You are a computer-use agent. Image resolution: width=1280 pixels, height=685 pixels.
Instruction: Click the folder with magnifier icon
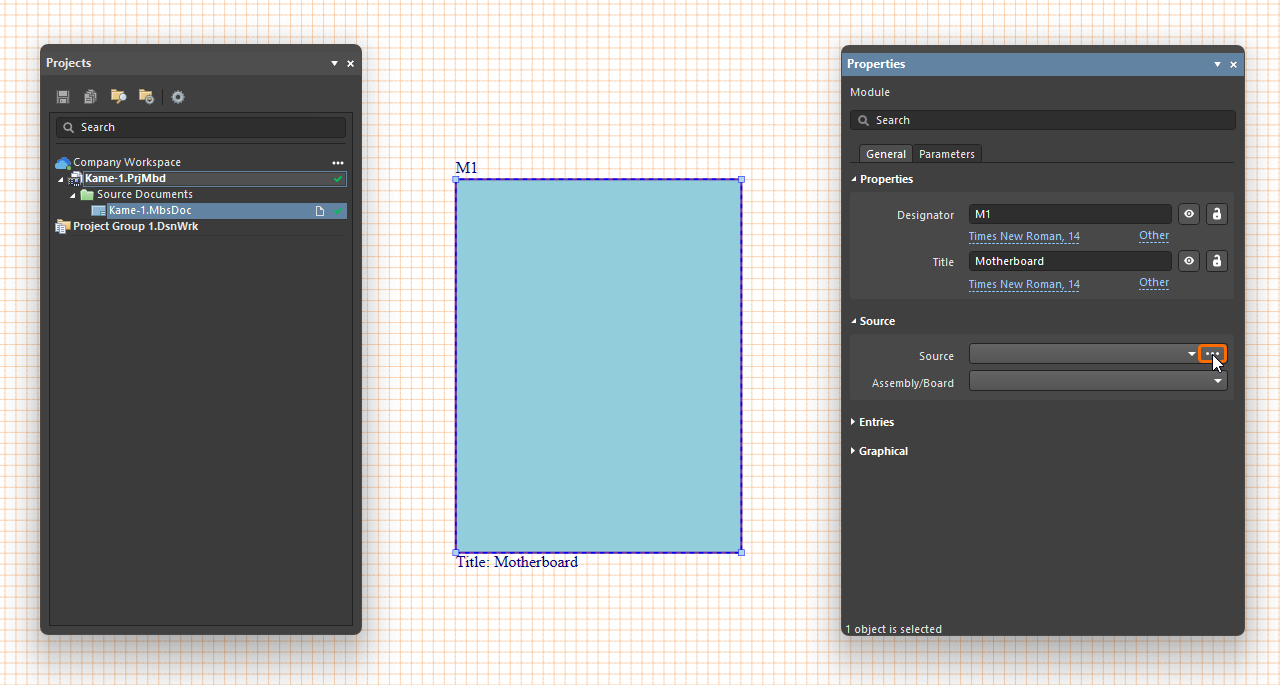pyautogui.click(x=118, y=97)
